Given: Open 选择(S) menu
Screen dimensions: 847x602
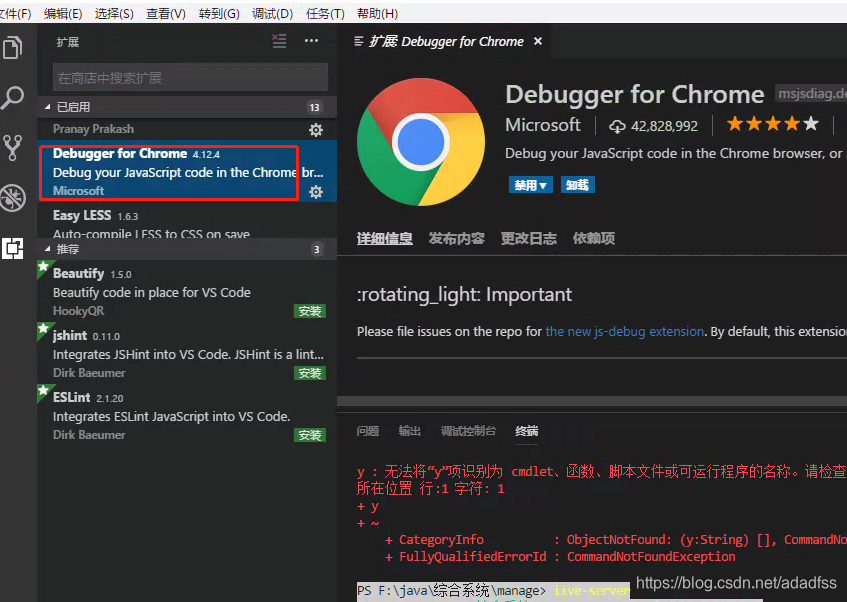Looking at the screenshot, I should (114, 14).
